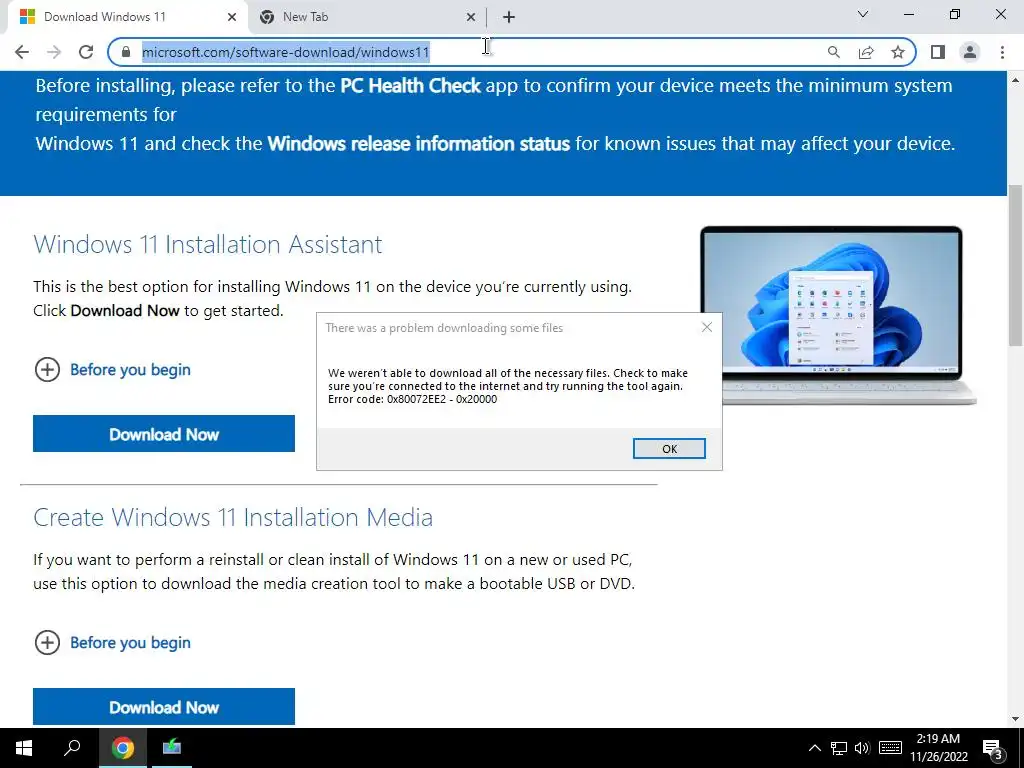Click the browser forward arrow
The image size is (1024, 768).
click(x=54, y=52)
